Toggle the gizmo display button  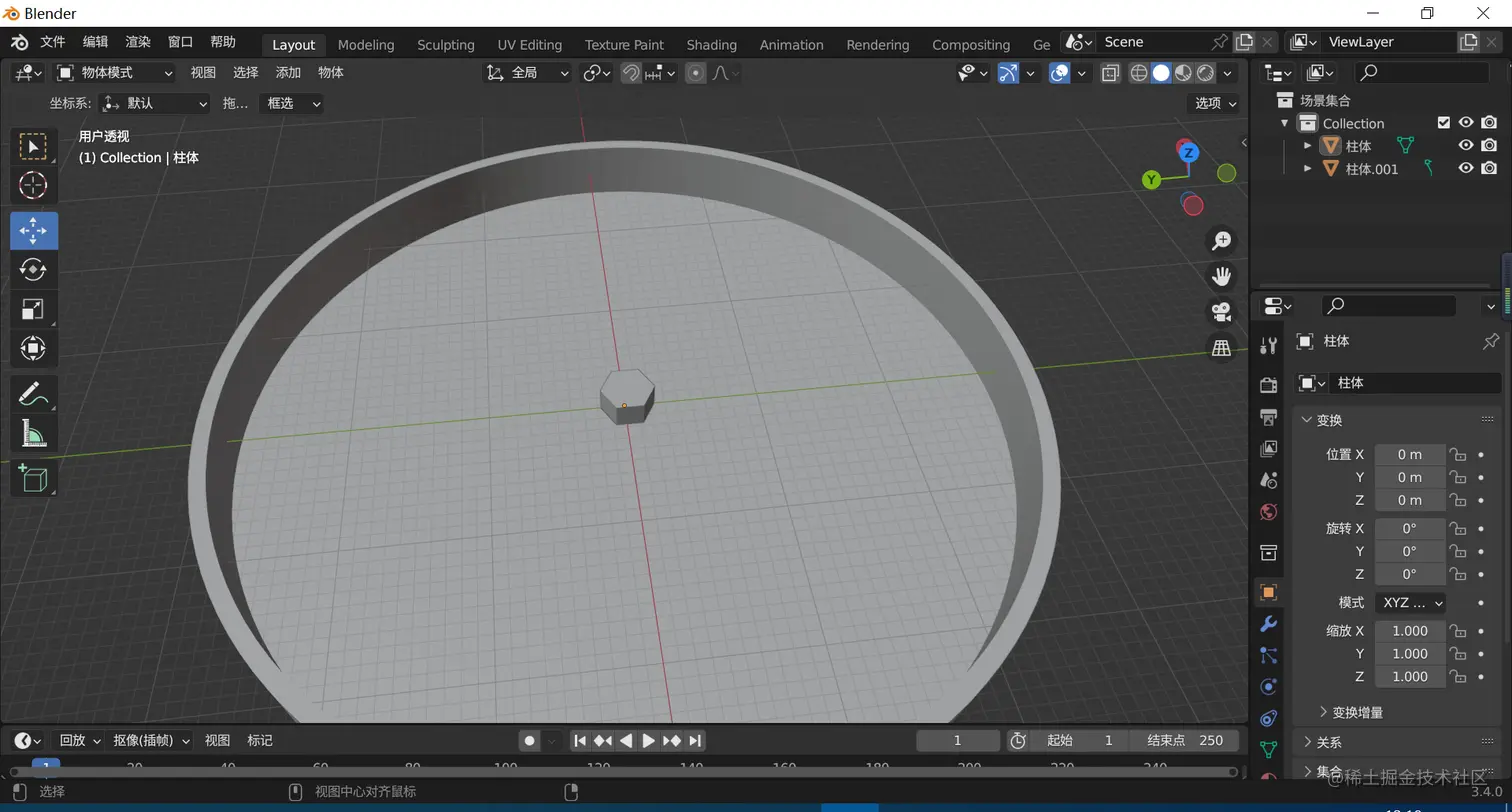point(1008,73)
